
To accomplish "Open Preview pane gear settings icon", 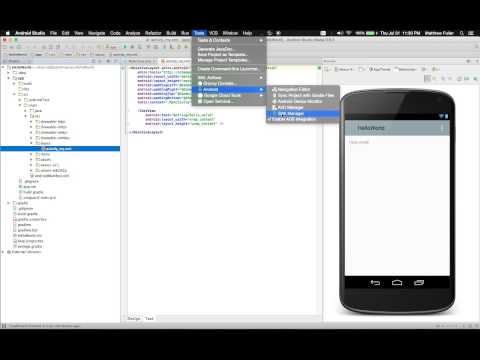I will click(x=468, y=61).
